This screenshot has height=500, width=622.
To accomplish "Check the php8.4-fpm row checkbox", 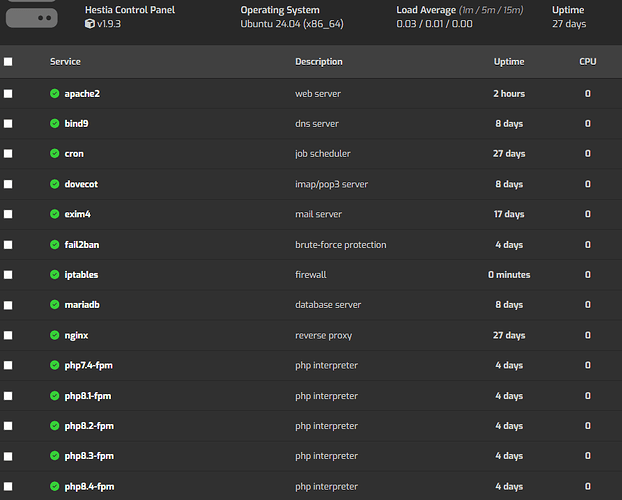I will [8, 487].
